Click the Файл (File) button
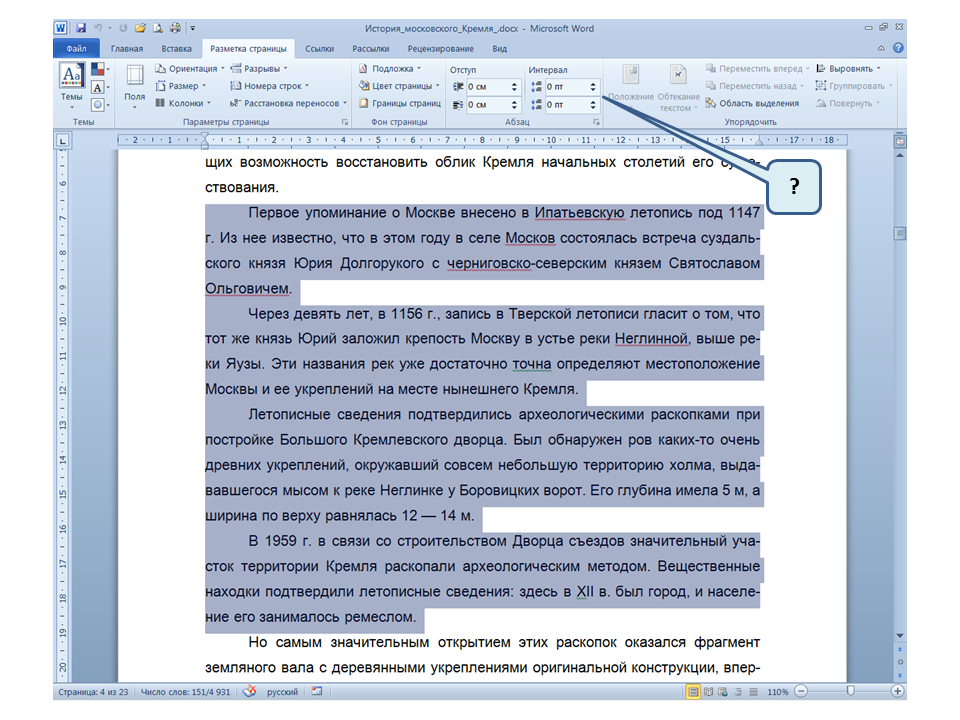The image size is (960, 720). pos(76,48)
